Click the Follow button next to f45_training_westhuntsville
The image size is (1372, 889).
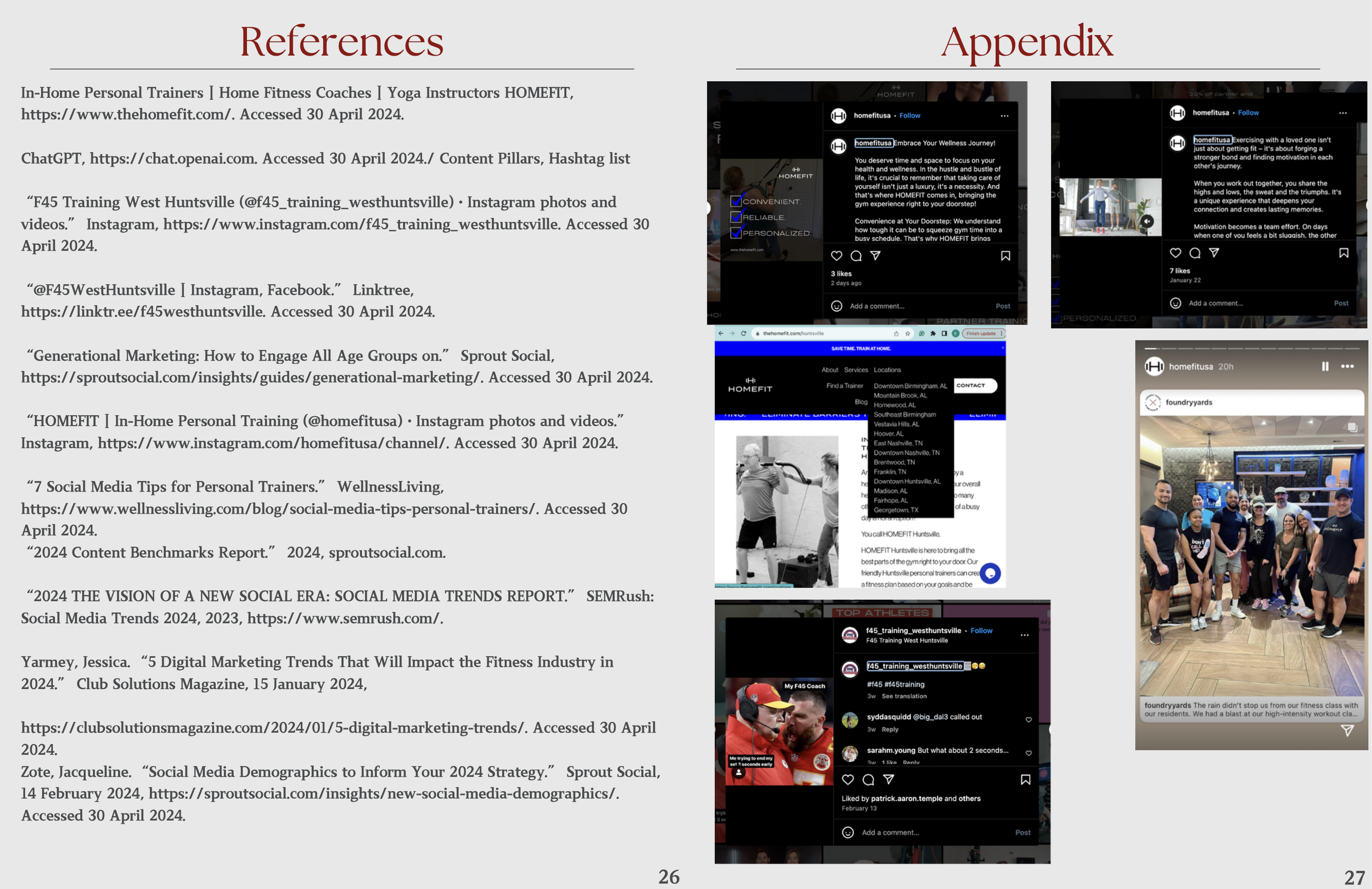pos(982,631)
